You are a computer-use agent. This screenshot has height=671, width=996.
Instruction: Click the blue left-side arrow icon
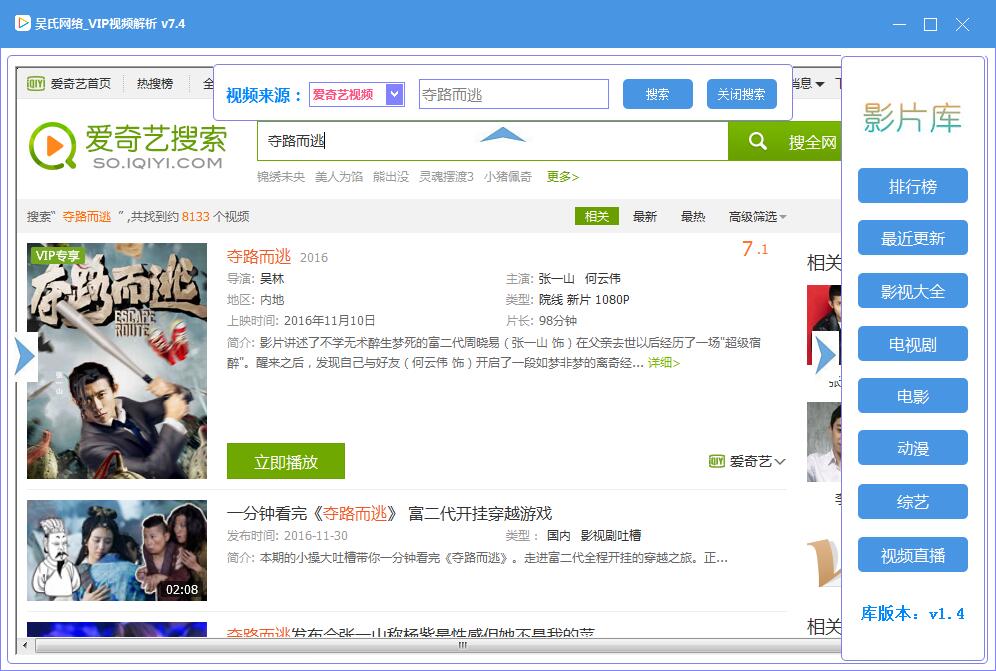[x=25, y=356]
